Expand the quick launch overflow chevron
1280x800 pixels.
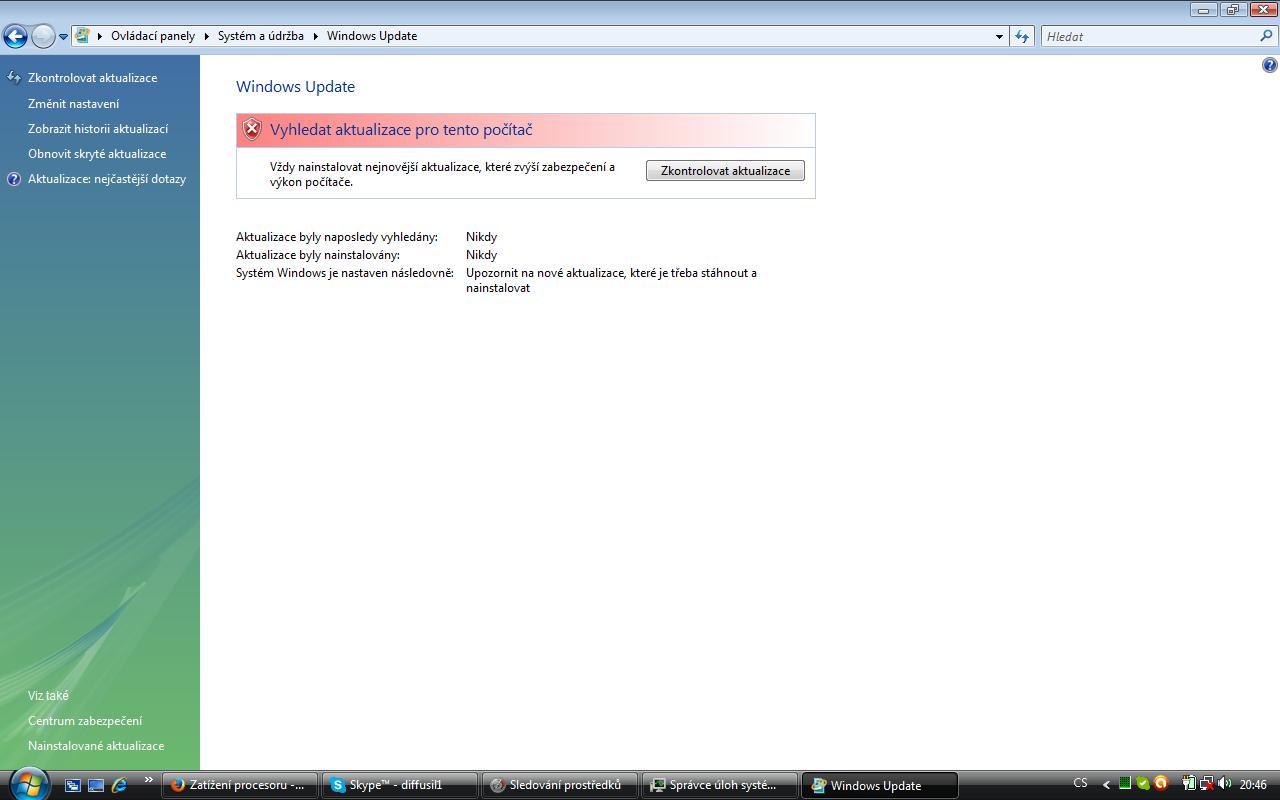[149, 780]
